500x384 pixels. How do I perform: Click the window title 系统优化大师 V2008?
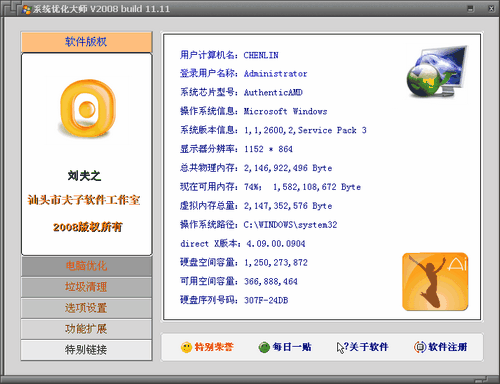pyautogui.click(x=101, y=9)
